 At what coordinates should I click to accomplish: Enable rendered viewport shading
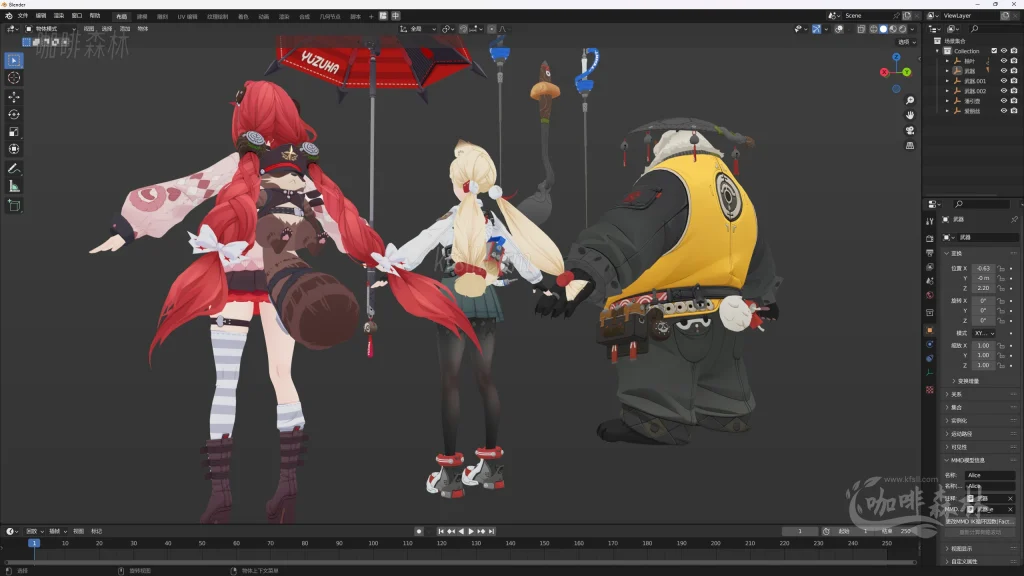click(x=903, y=29)
